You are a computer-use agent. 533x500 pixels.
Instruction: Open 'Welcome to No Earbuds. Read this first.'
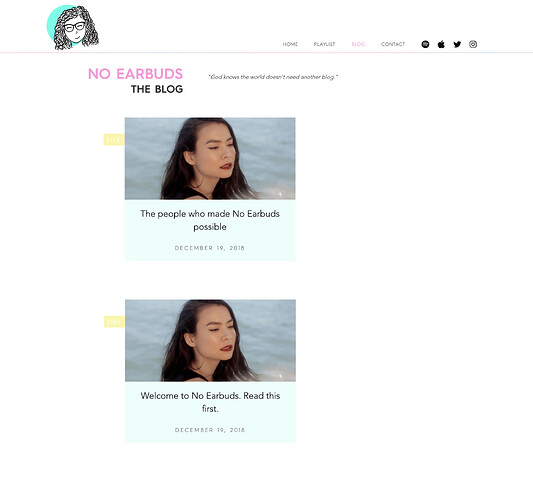(x=210, y=402)
